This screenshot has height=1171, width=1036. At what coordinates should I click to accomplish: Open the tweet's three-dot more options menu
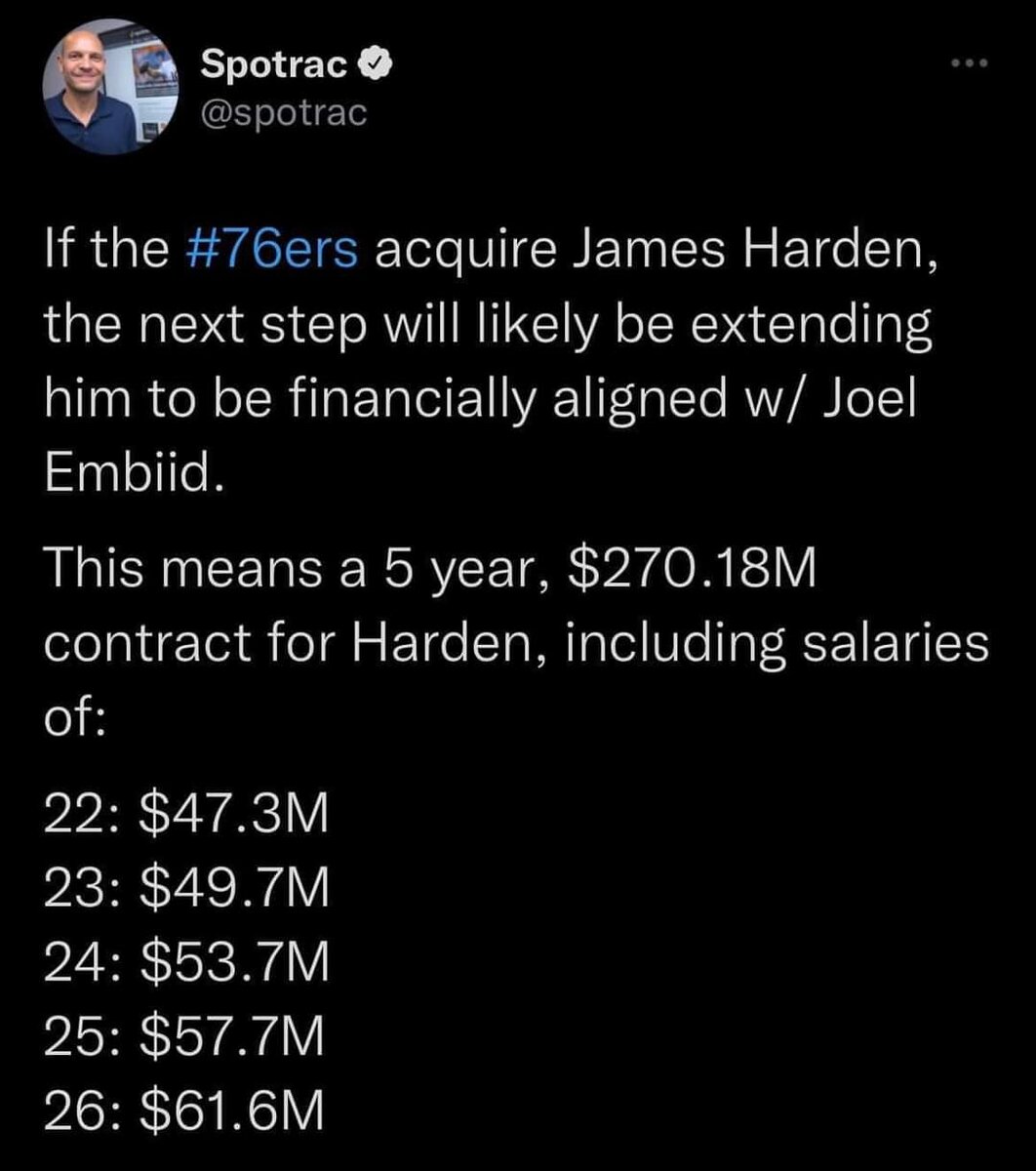pos(971,64)
